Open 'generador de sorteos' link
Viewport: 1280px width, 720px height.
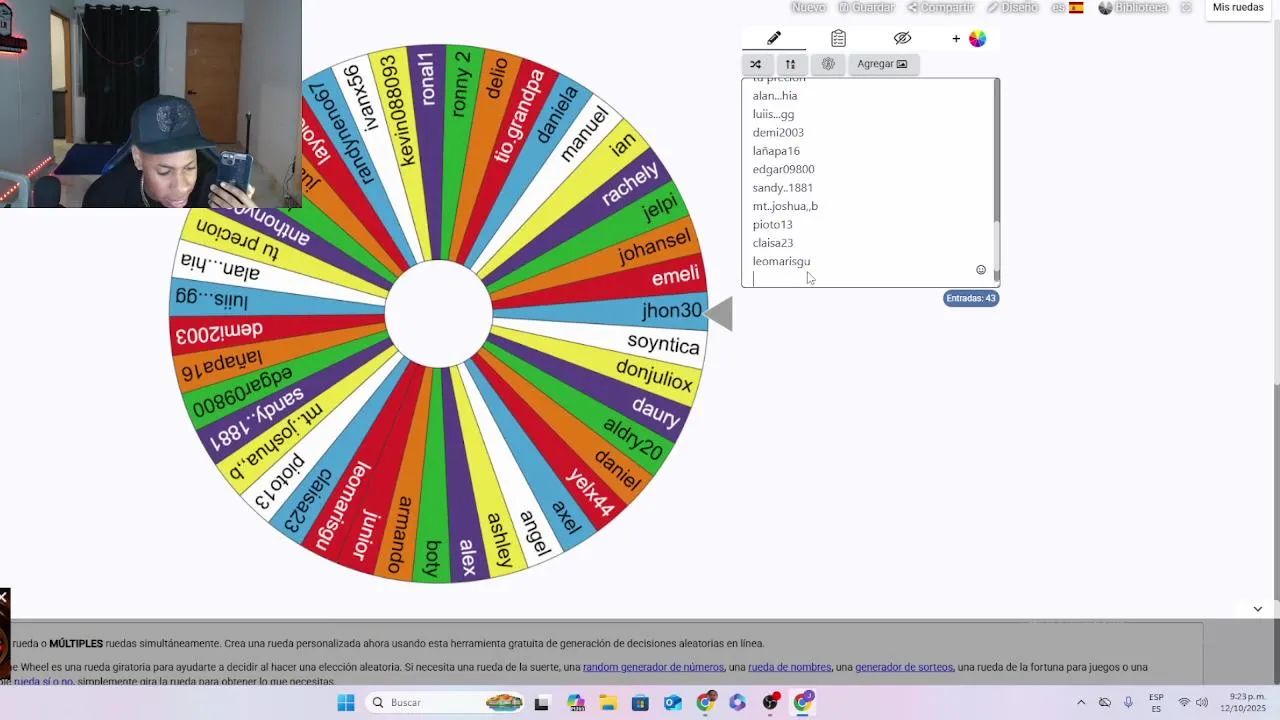click(x=904, y=667)
